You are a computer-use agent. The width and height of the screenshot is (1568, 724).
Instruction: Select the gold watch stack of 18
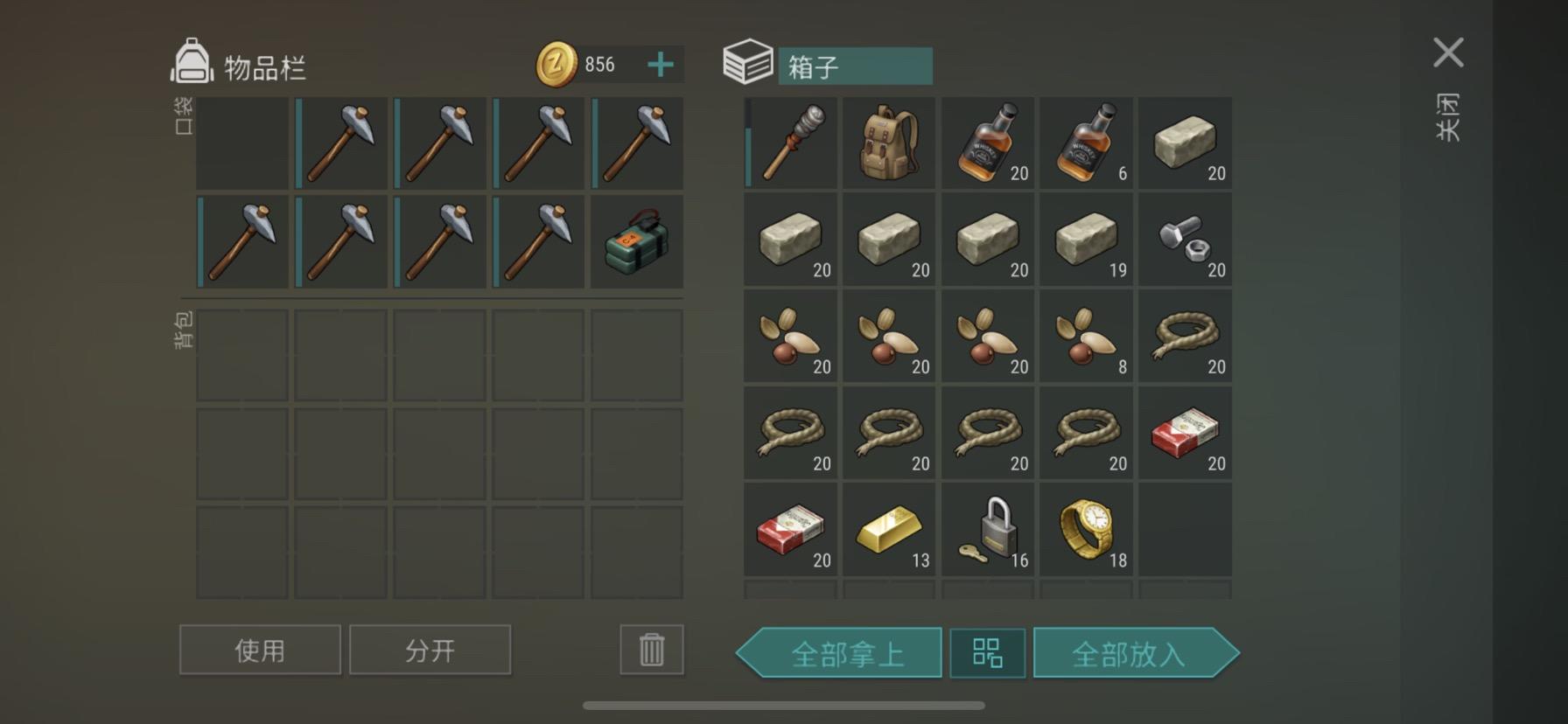[1087, 530]
